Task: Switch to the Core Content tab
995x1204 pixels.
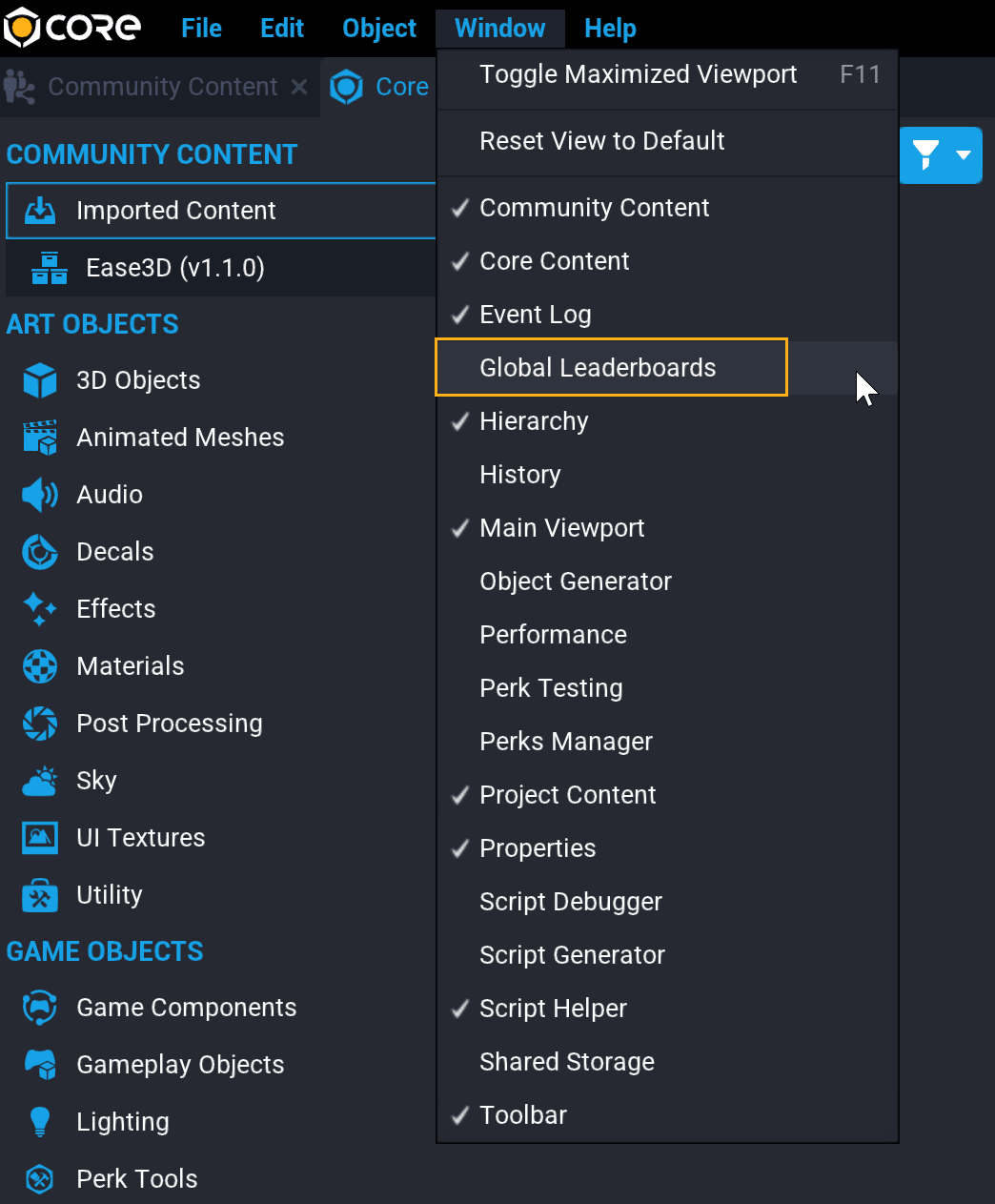Action: click(390, 86)
